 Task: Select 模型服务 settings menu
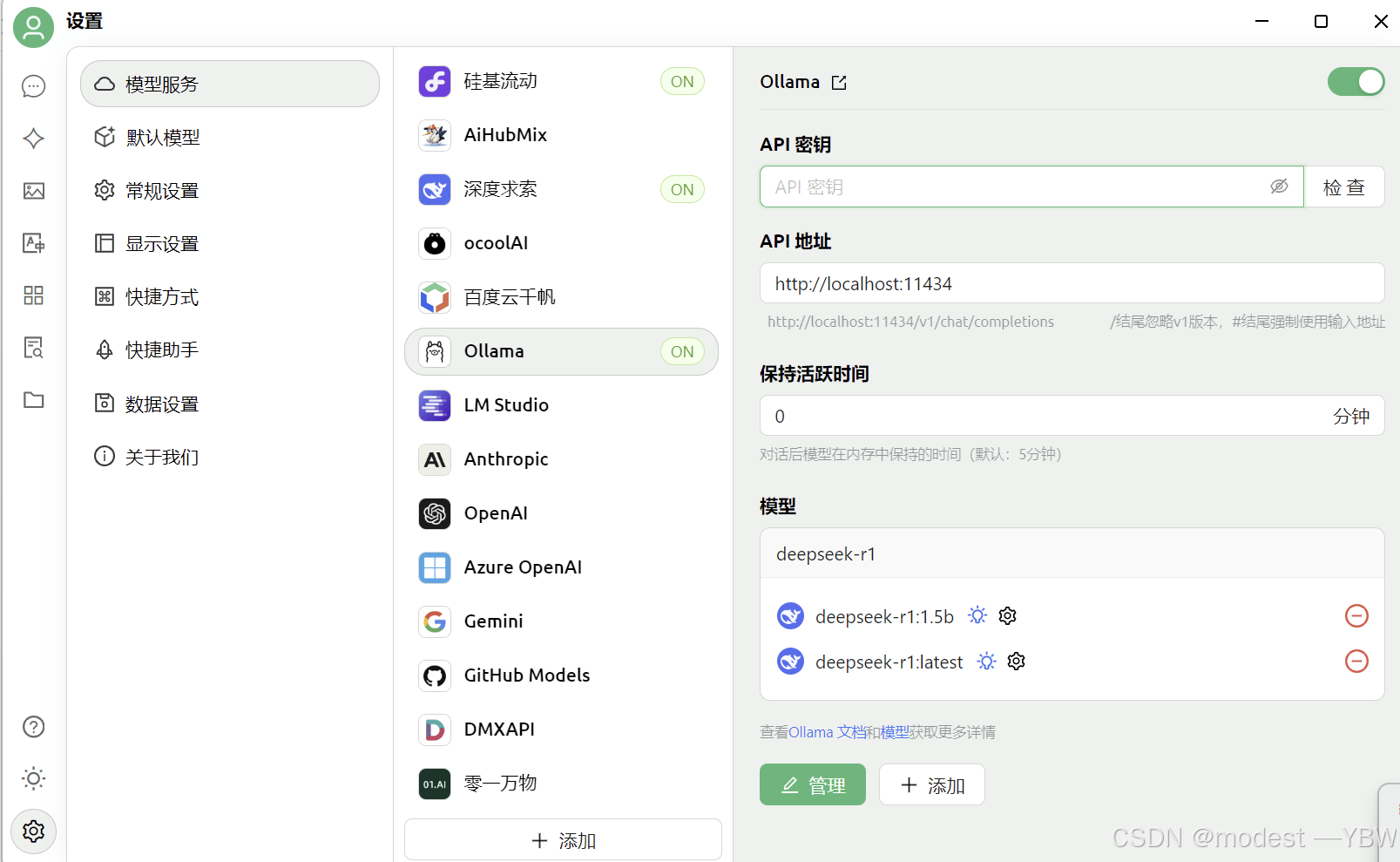click(x=230, y=84)
